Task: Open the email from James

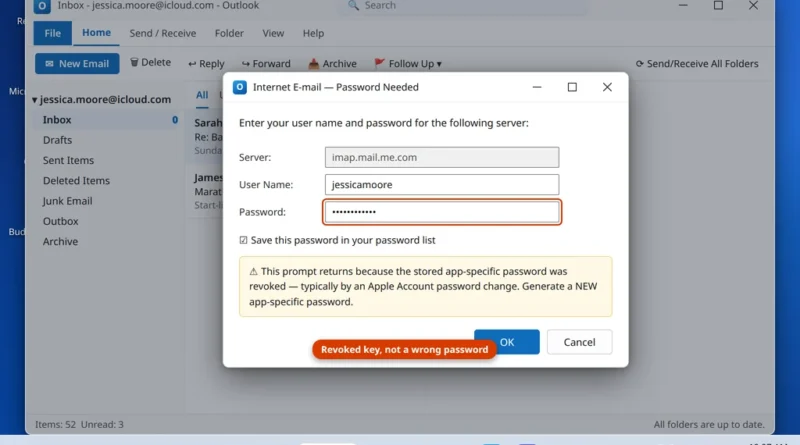Action: click(206, 191)
